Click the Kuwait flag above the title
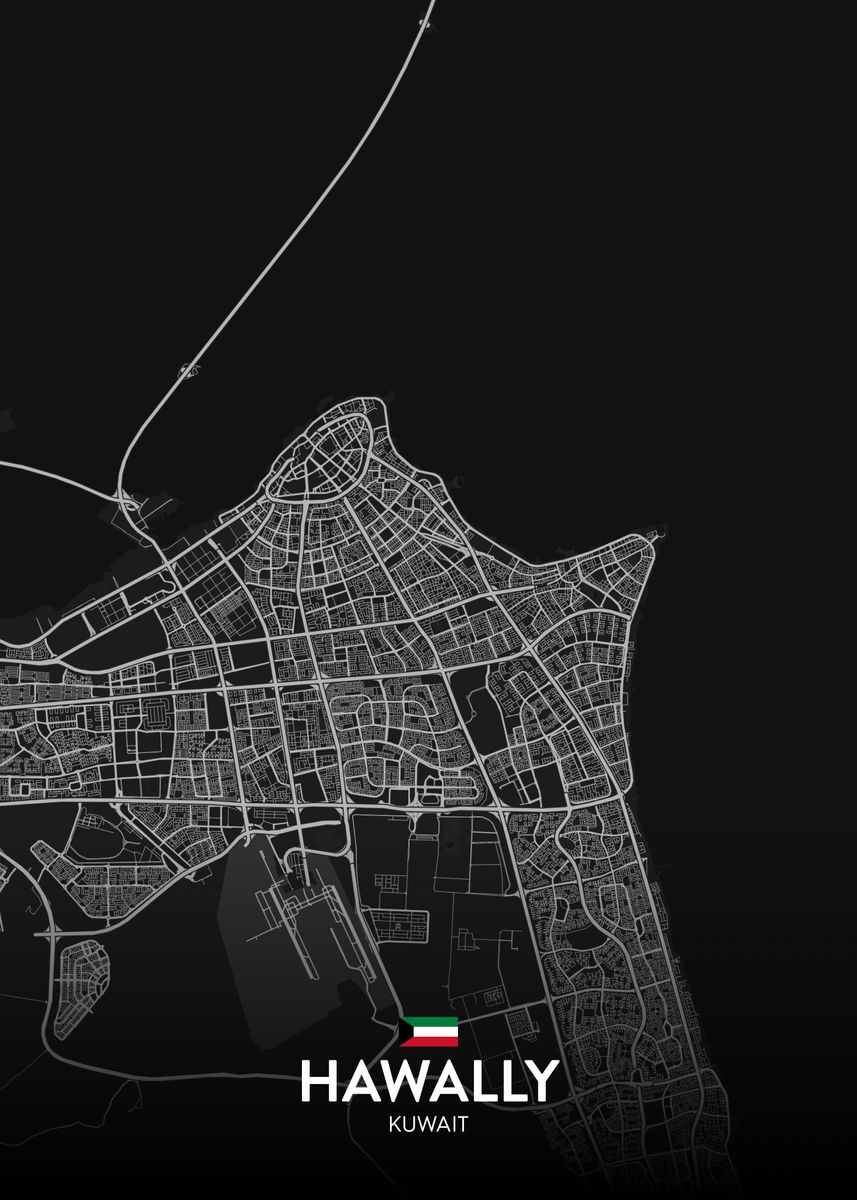The height and width of the screenshot is (1200, 857). (429, 1031)
